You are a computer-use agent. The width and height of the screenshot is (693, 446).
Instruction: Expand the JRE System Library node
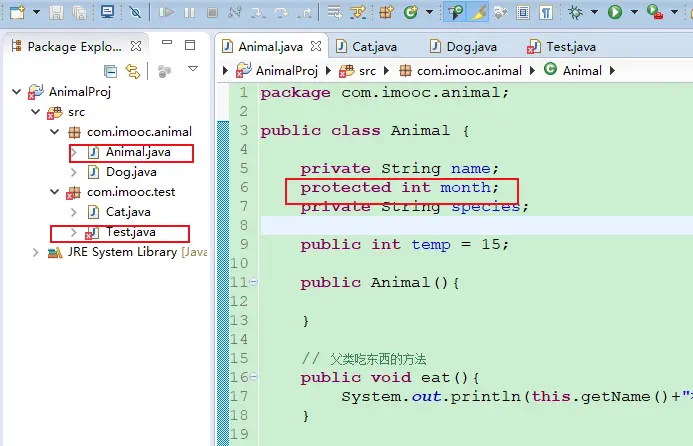pos(36,252)
